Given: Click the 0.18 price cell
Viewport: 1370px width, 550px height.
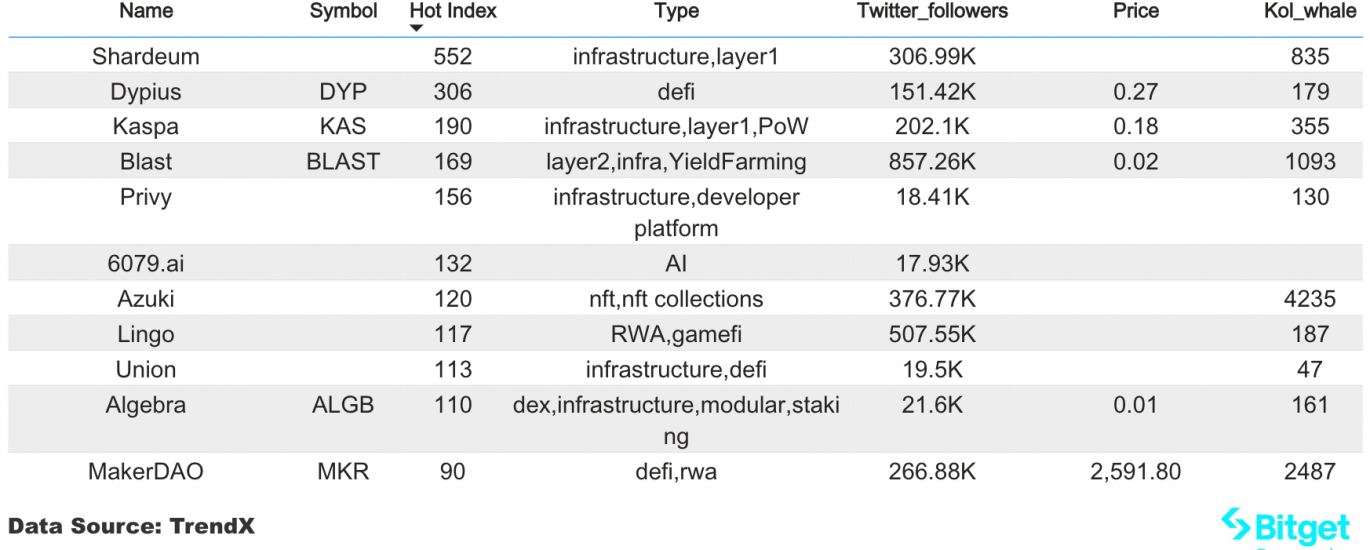Looking at the screenshot, I should [1136, 127].
